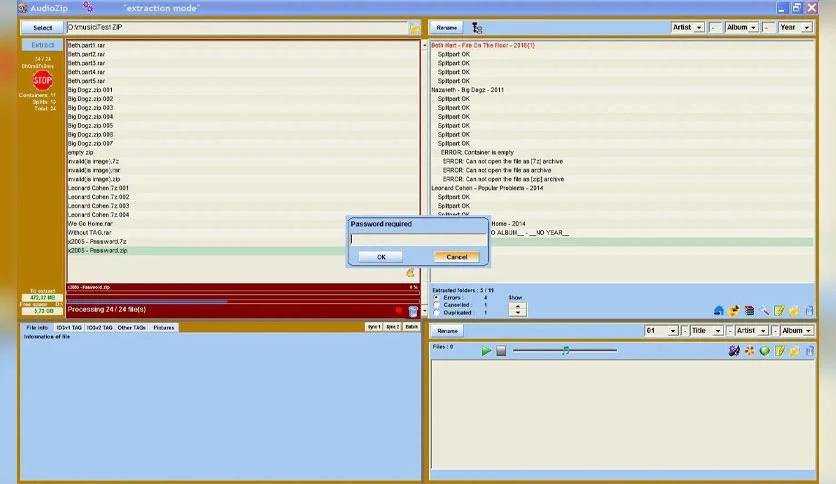This screenshot has height=484, width=836.
Task: Open the lower Album dropdown
Action: tap(797, 331)
